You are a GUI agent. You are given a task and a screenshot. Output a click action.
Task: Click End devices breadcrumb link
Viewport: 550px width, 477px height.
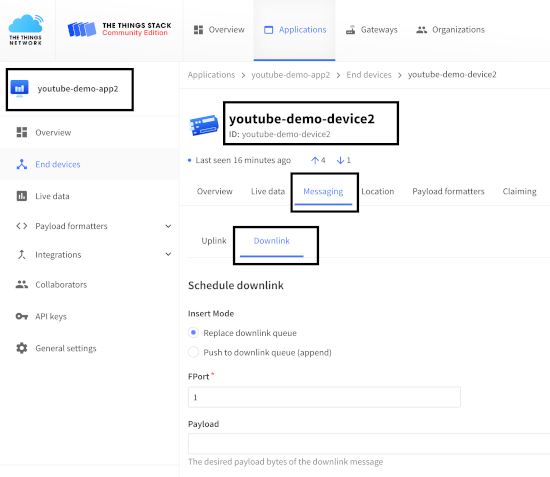coord(369,75)
